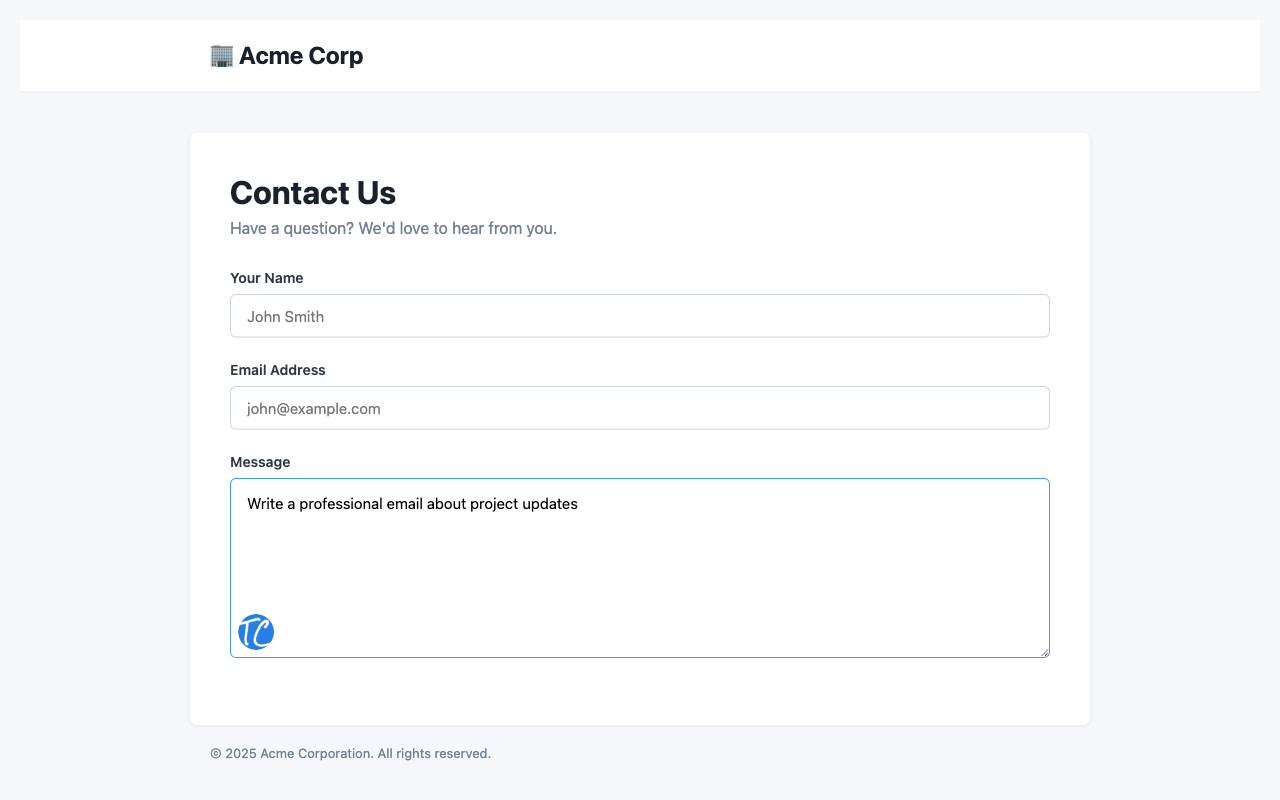Click the "Have a question?" subtitle text
The width and height of the screenshot is (1280, 800).
393,228
